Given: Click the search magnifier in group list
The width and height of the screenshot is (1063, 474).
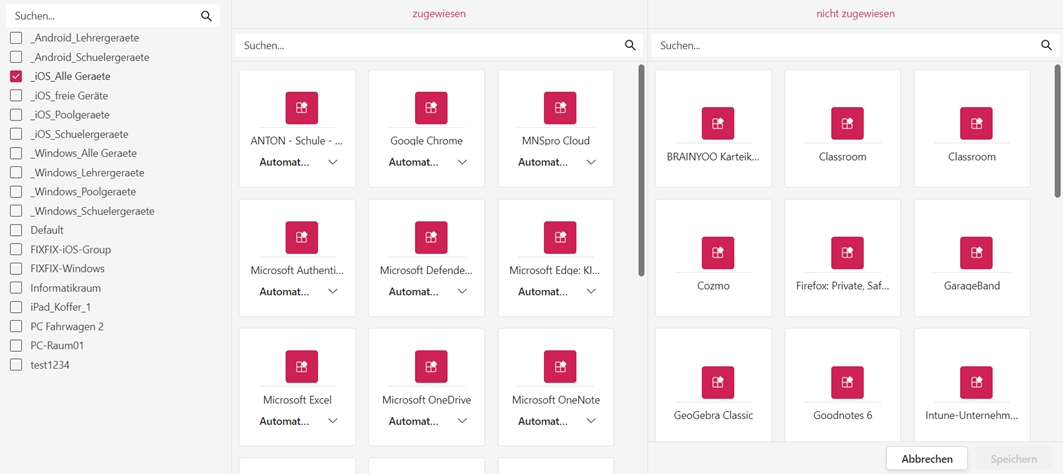Looking at the screenshot, I should pos(206,16).
